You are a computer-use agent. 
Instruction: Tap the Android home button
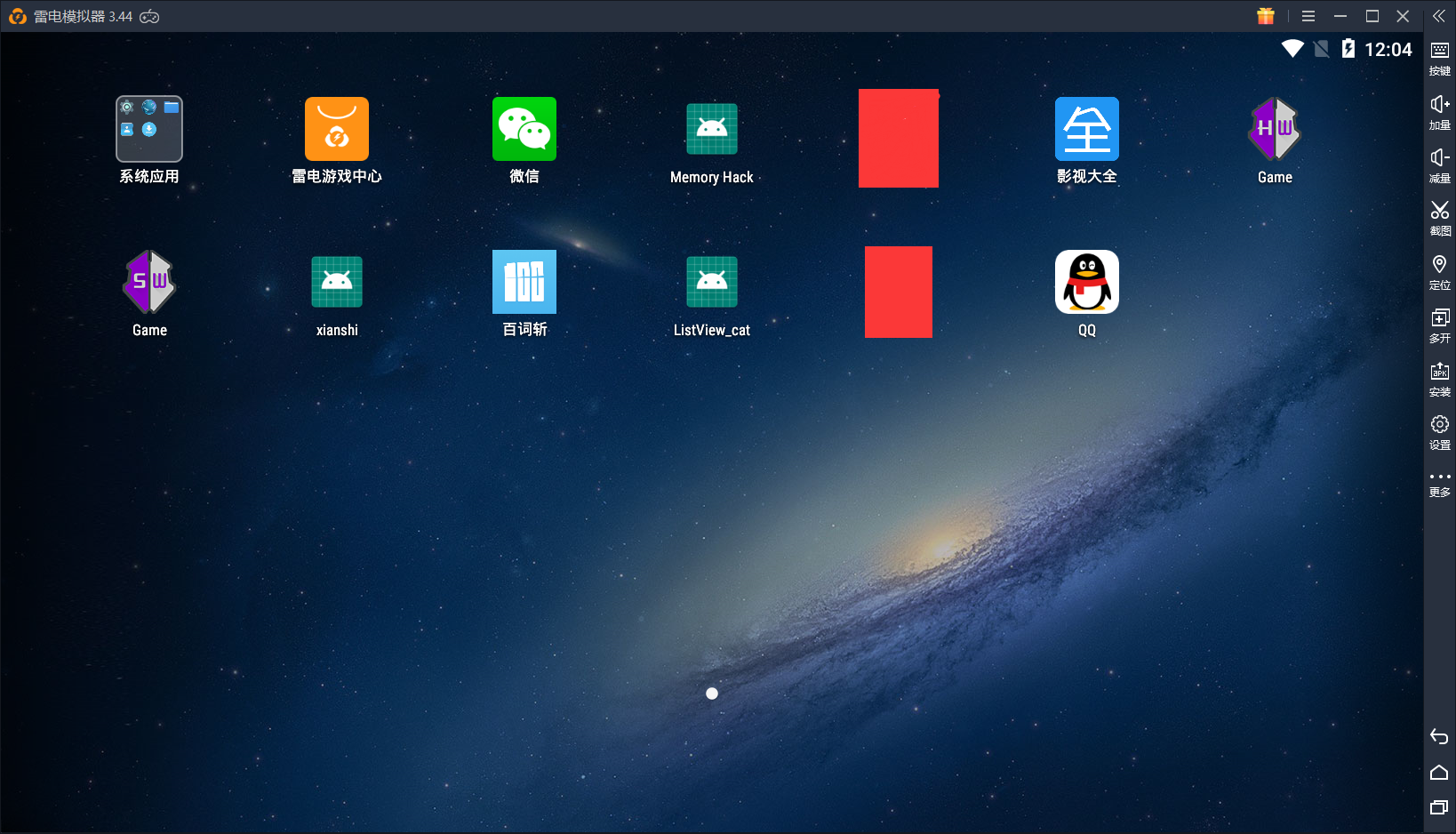pos(1439,772)
